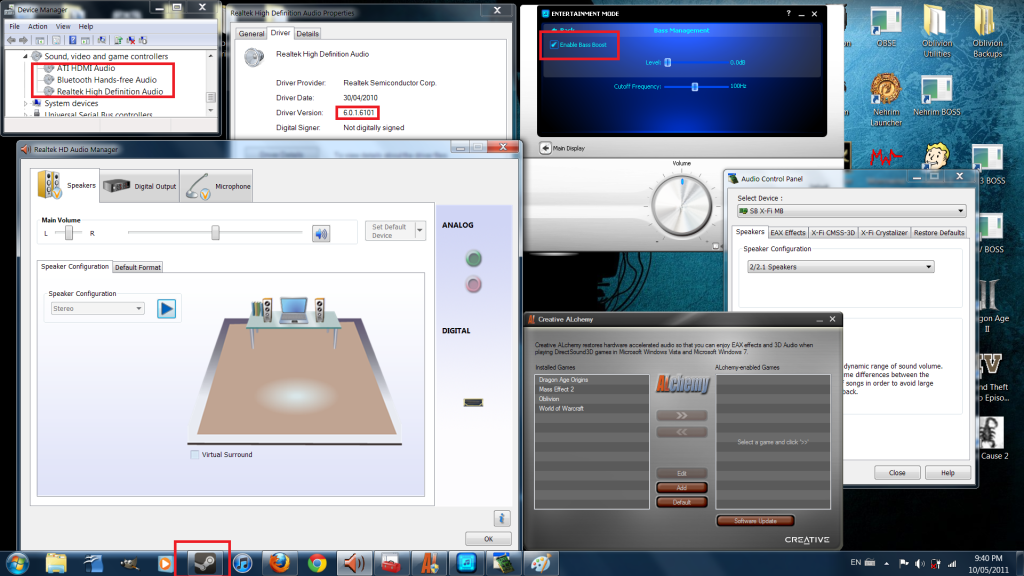Click Realtek information 'i' icon
Viewport: 1024px width, 576px height.
click(x=502, y=519)
